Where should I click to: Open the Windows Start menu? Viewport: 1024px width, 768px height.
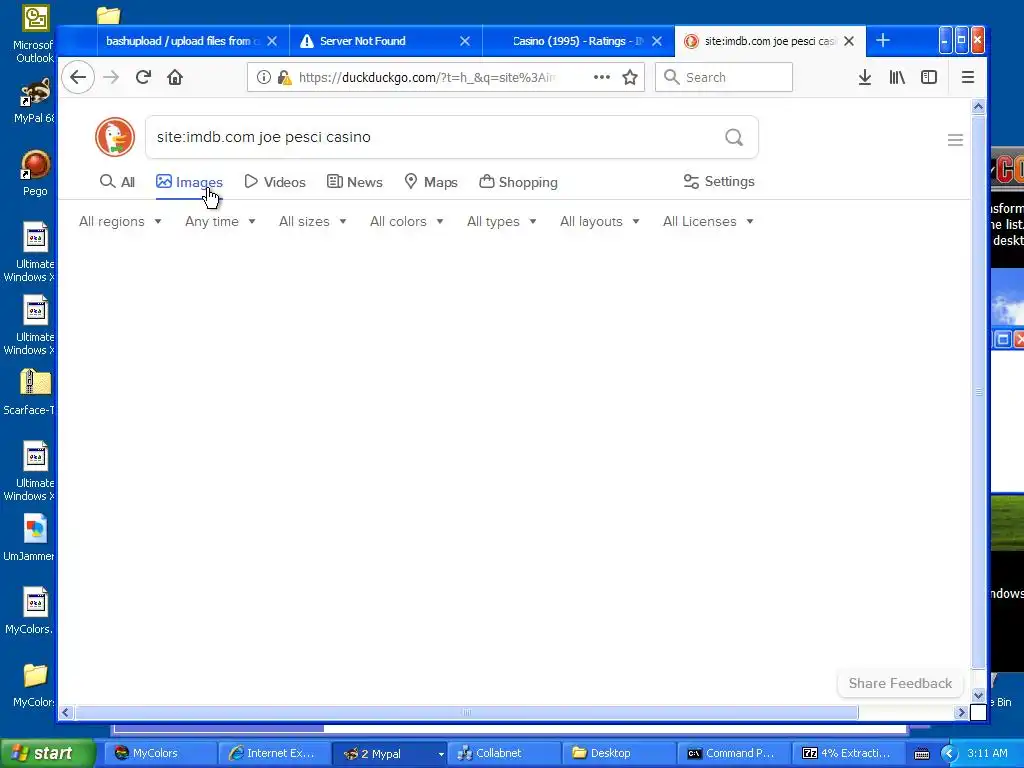tap(48, 753)
